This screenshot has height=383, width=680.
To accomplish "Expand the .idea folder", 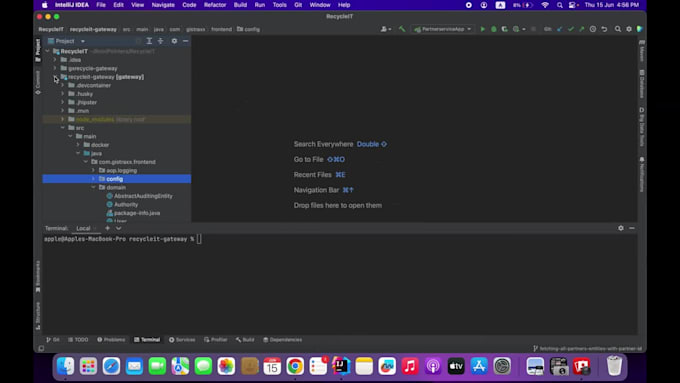I will tap(55, 60).
